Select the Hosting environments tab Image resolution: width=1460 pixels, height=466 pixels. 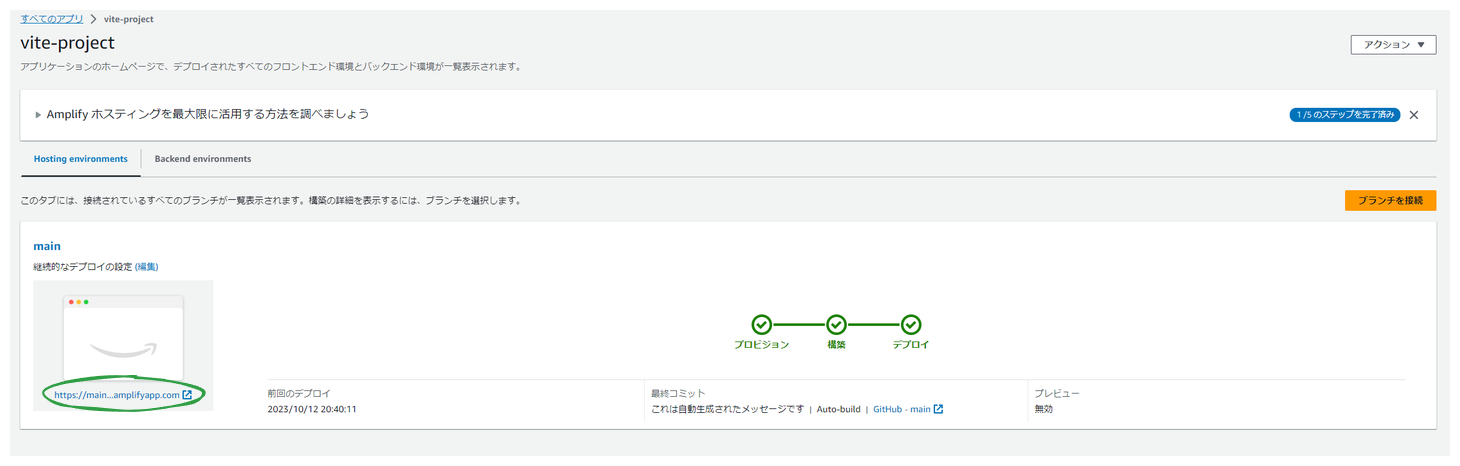tap(81, 159)
